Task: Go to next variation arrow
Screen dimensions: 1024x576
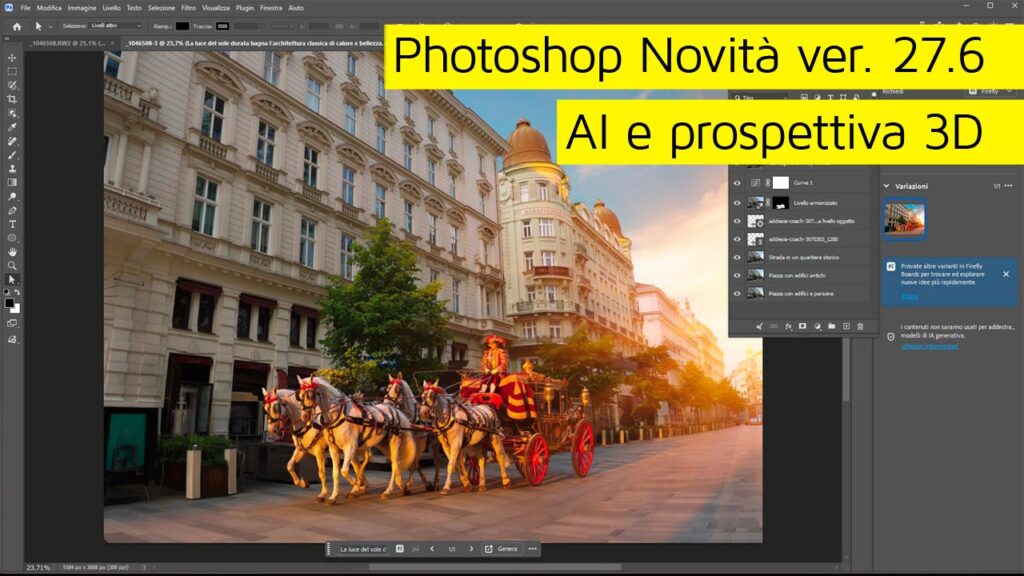Action: click(x=472, y=549)
